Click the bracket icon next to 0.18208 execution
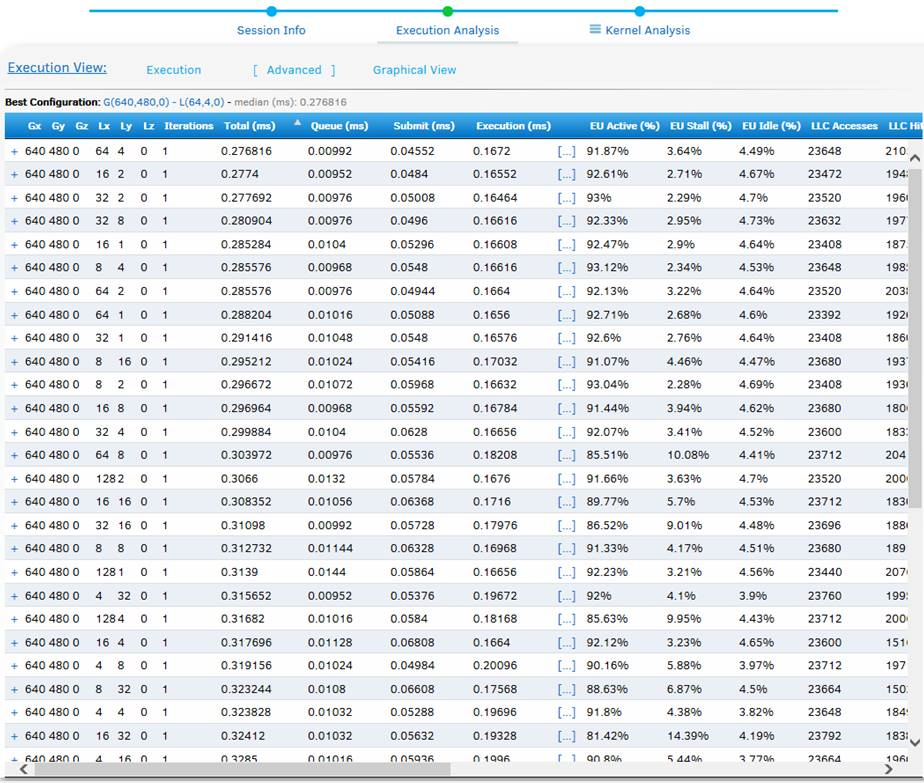This screenshot has height=783, width=924. (566, 455)
